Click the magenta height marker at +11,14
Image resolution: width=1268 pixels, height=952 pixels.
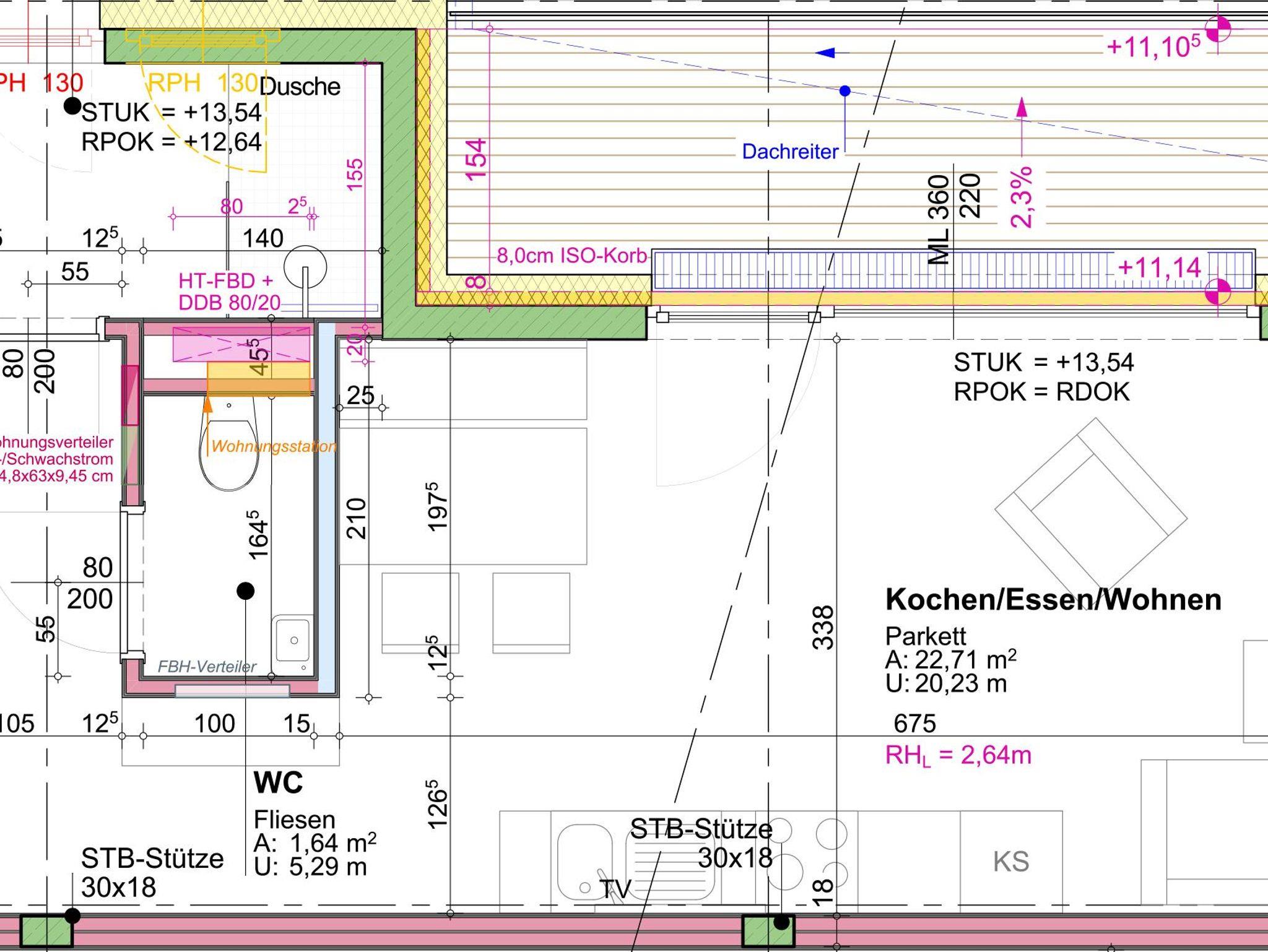click(x=1217, y=292)
